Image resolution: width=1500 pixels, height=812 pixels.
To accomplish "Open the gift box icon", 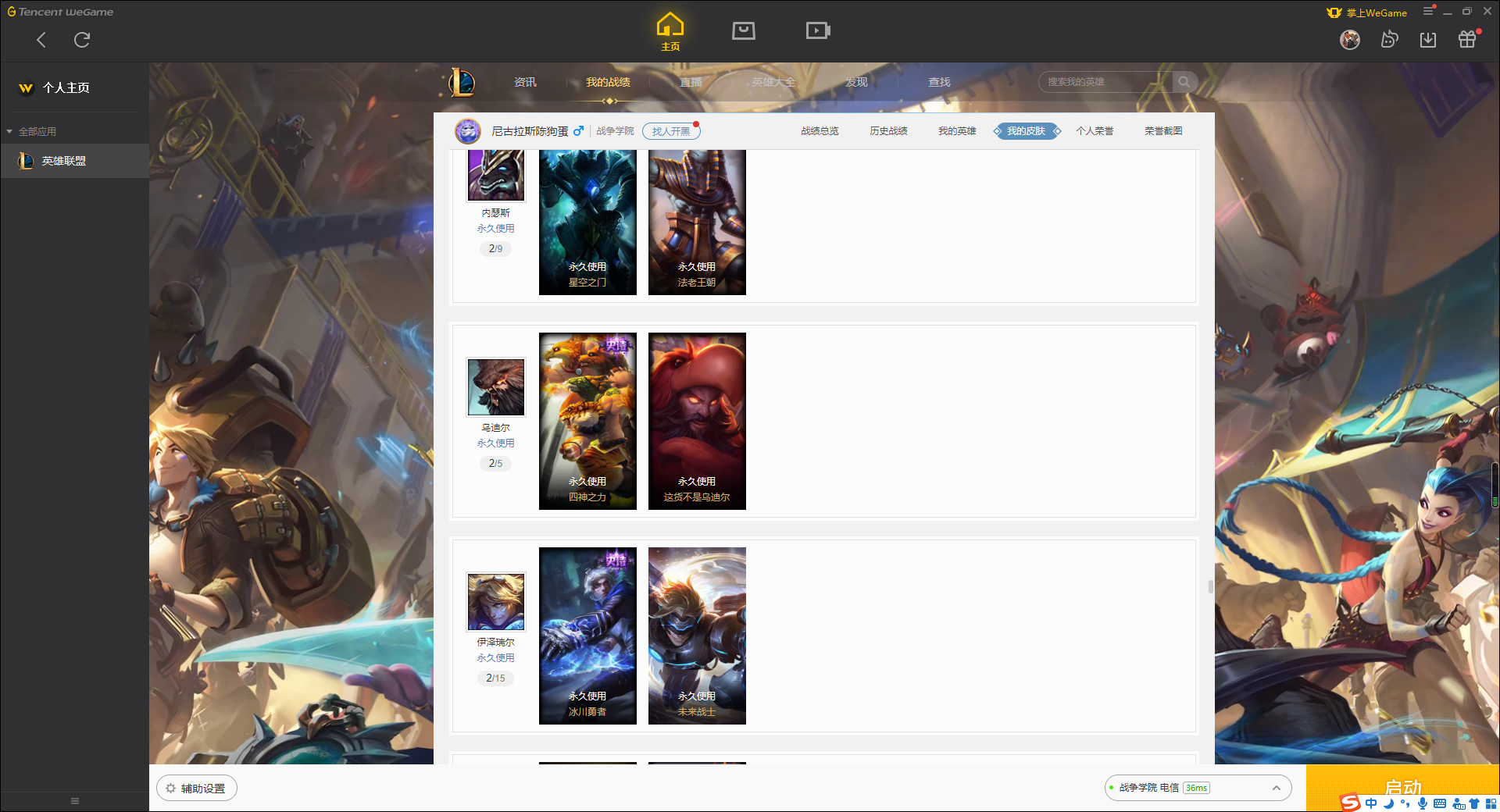I will point(1467,40).
